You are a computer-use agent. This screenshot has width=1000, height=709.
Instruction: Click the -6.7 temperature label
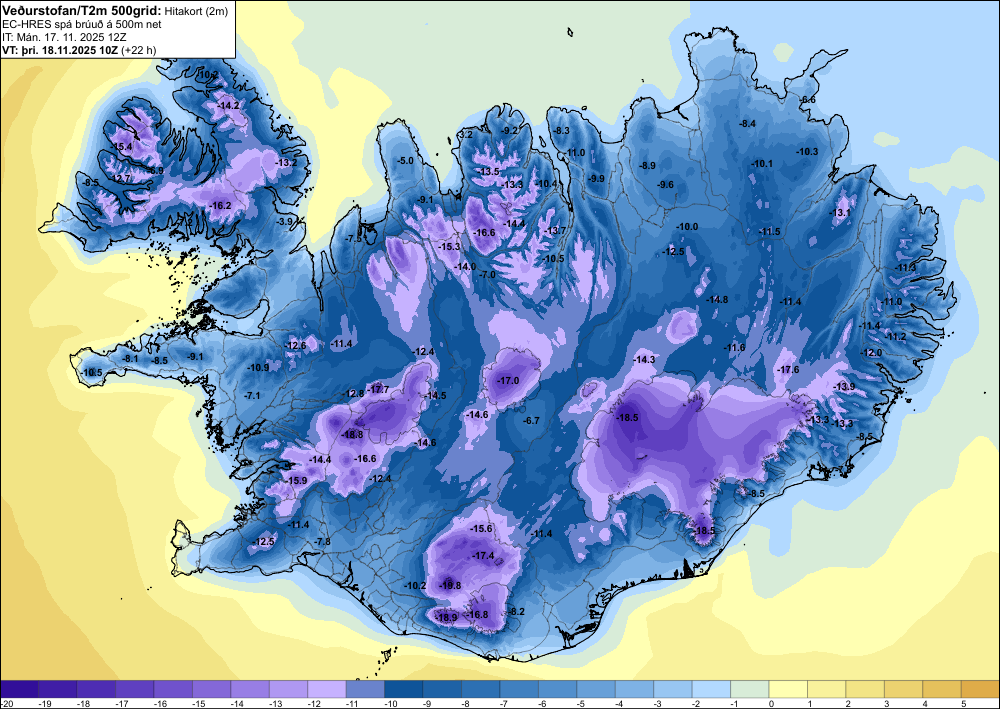coord(531,421)
